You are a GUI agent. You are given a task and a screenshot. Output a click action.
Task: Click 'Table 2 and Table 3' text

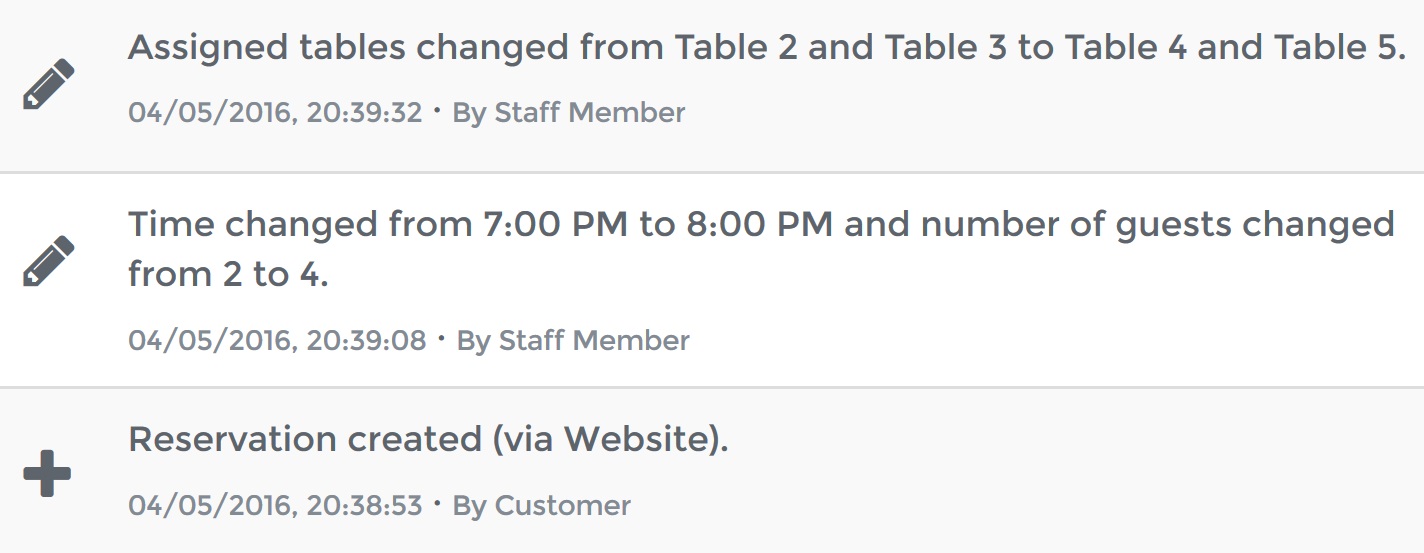point(840,48)
